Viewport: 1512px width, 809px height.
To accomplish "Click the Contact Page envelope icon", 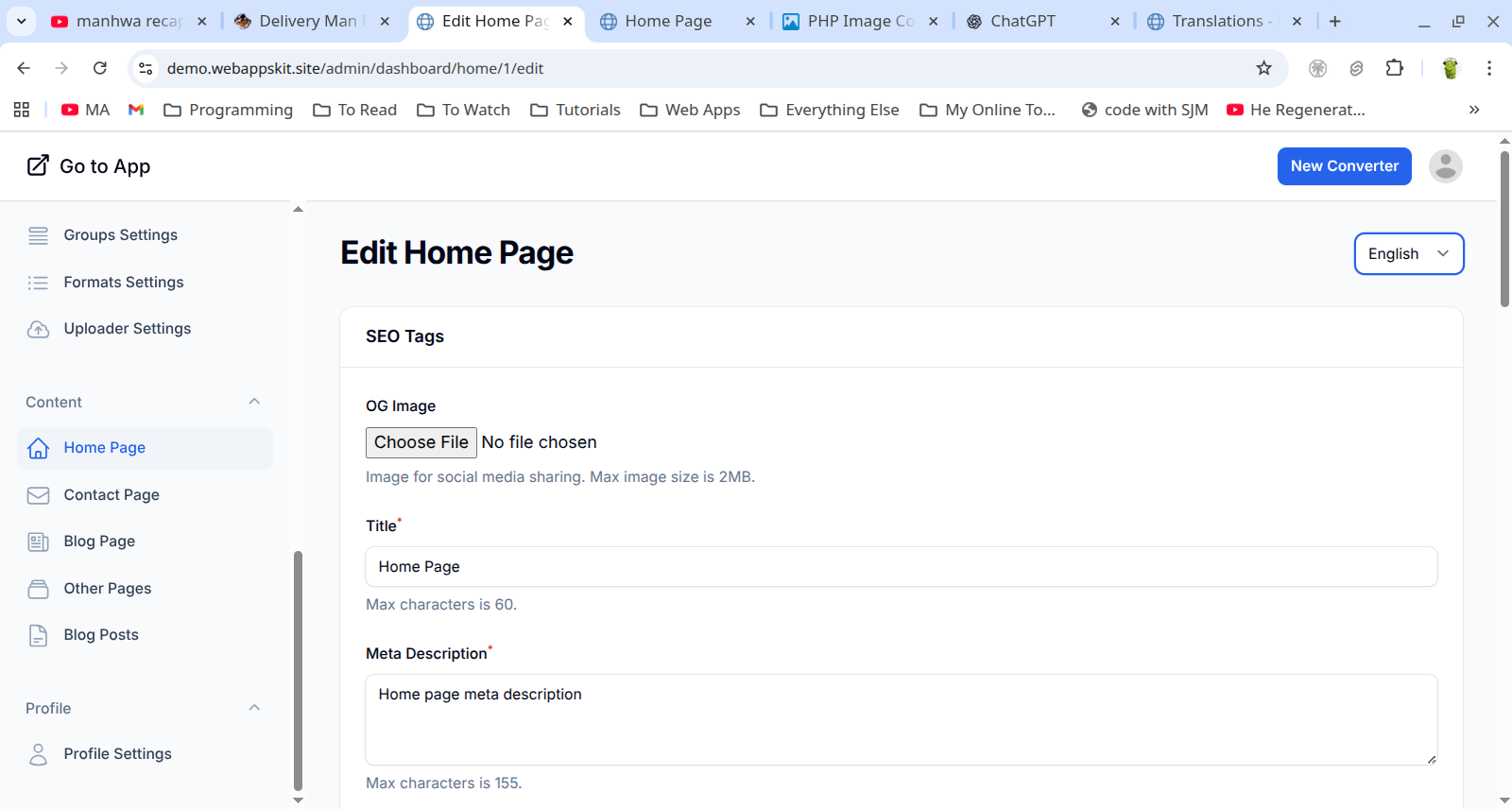I will pos(38,495).
